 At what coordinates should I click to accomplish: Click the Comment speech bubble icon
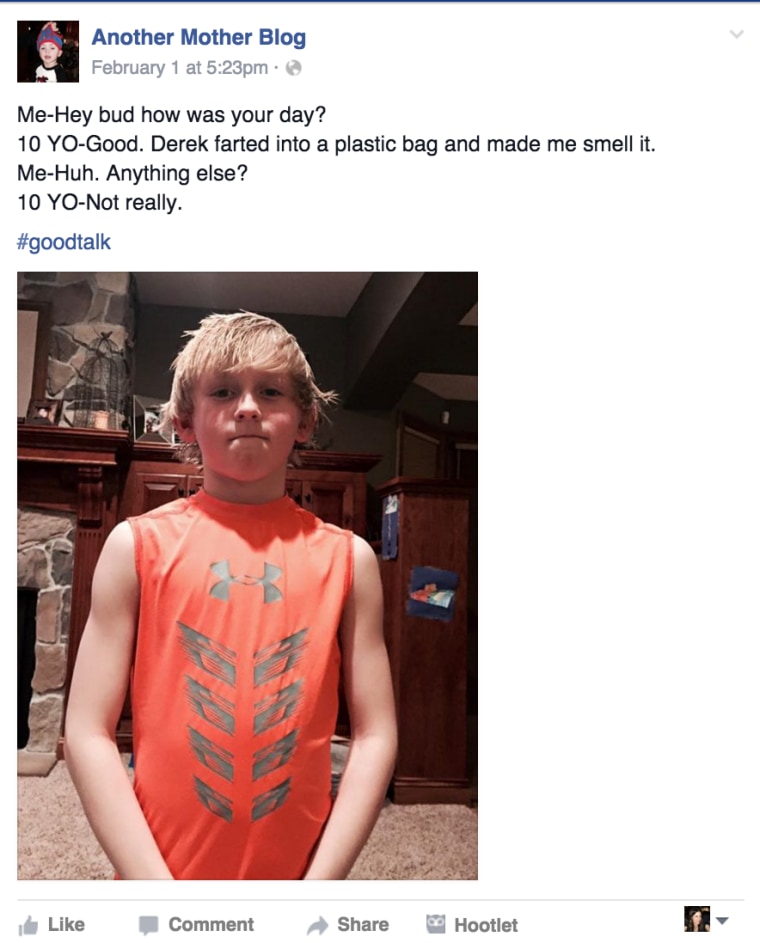click(148, 925)
